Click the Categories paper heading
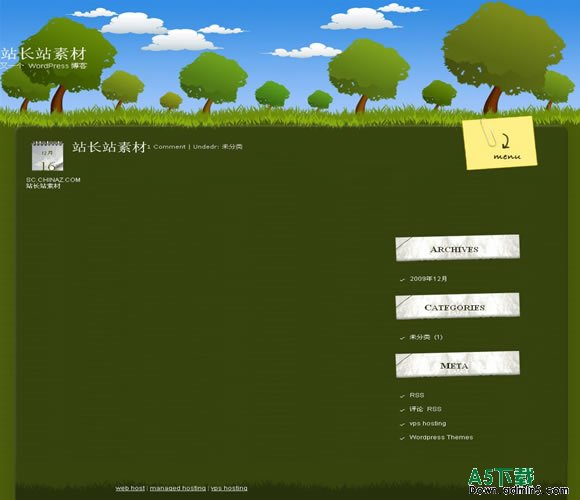The width and height of the screenshot is (580, 500). click(458, 306)
